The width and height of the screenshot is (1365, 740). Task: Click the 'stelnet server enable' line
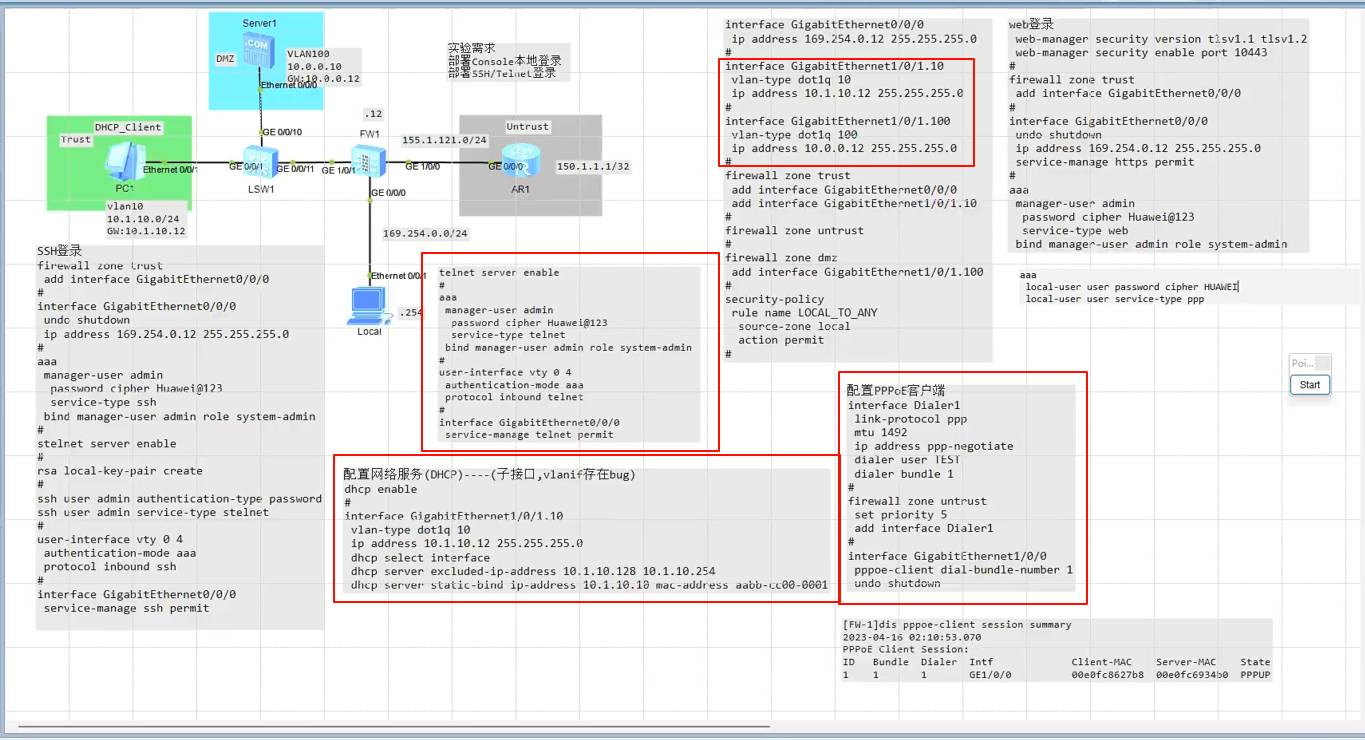click(107, 444)
